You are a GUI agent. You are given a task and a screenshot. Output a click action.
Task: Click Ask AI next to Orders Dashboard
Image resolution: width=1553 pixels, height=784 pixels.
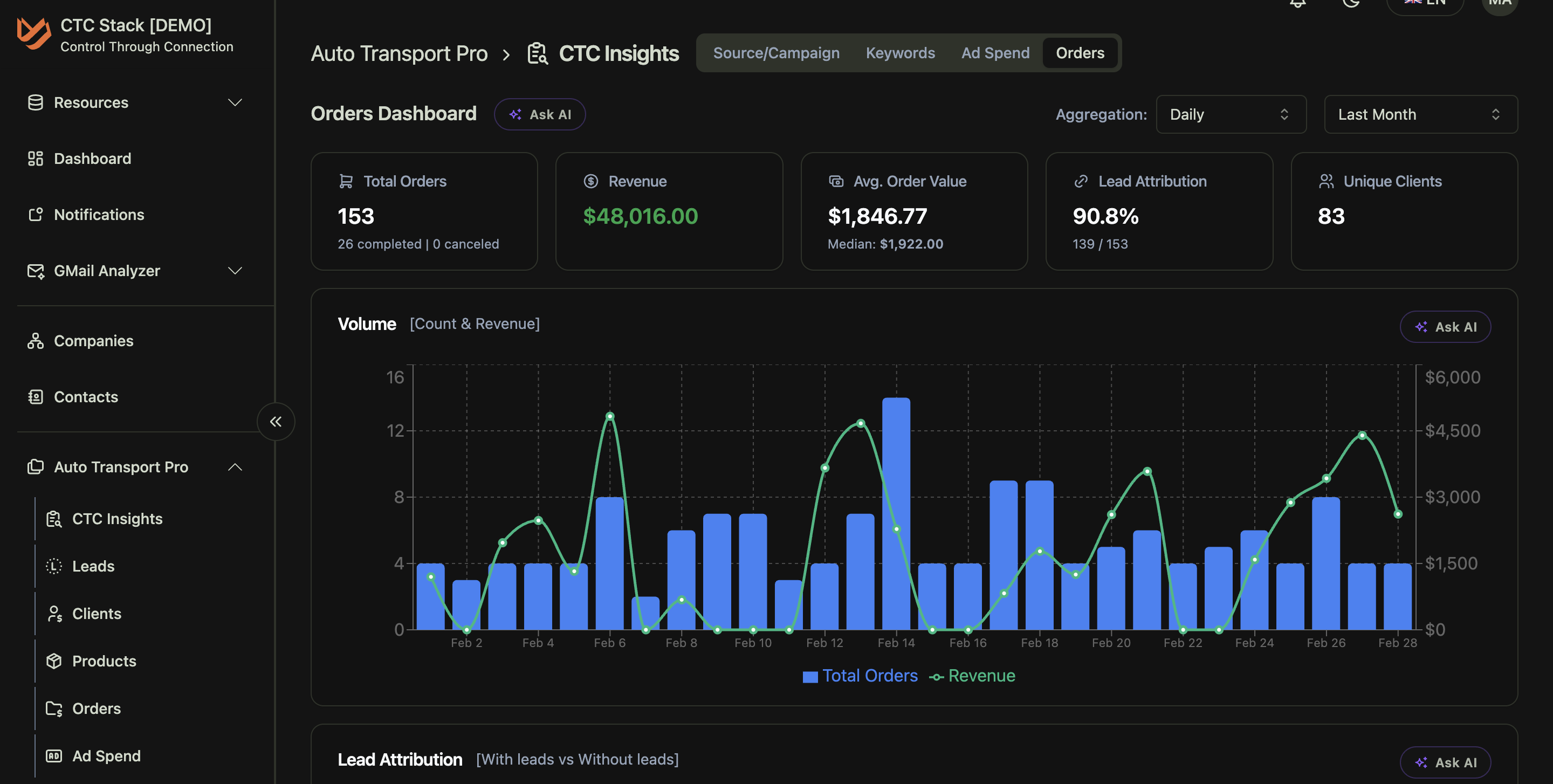pos(540,114)
